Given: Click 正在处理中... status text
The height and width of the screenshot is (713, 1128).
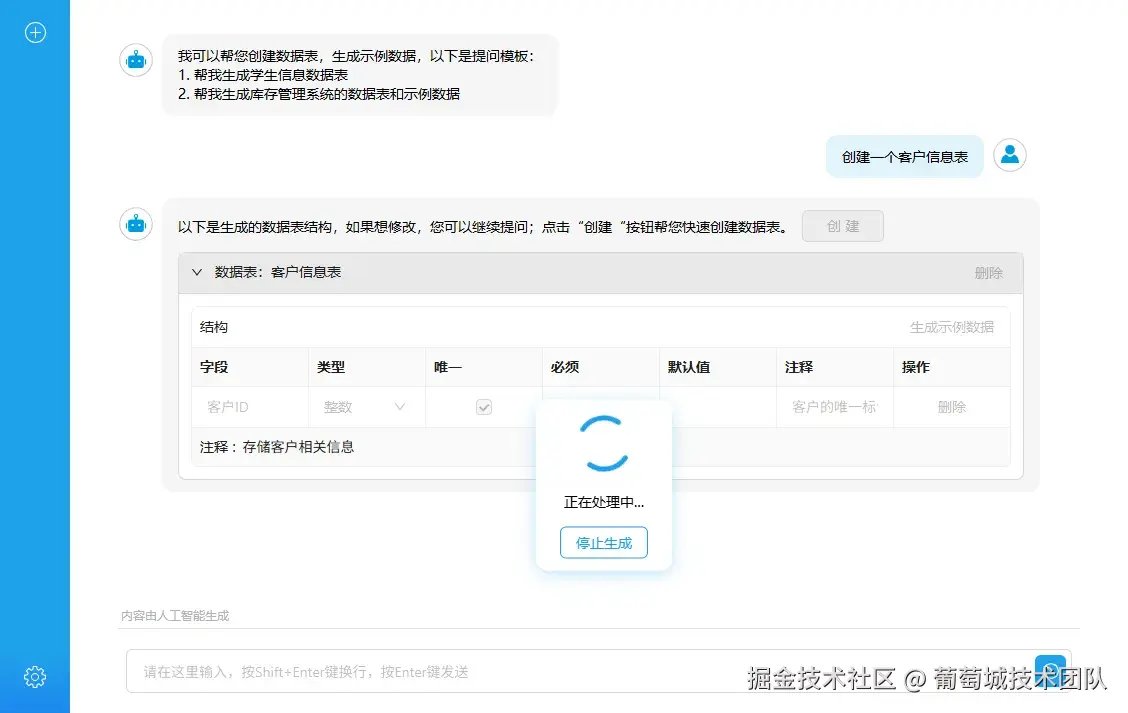Looking at the screenshot, I should pyautogui.click(x=604, y=502).
